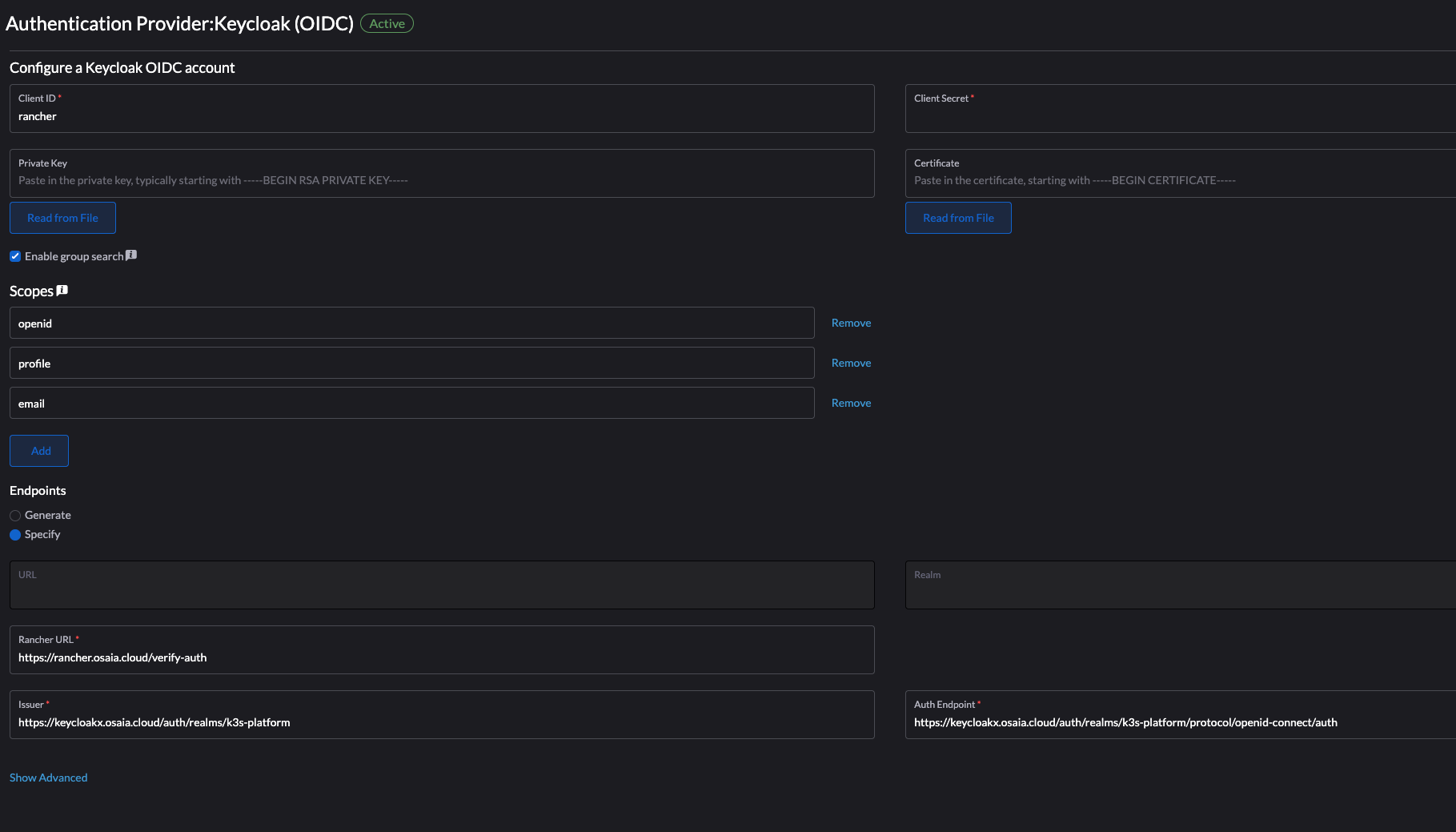The image size is (1456, 832).
Task: Click the Configure a Keycloak OIDC account heading
Action: (122, 67)
